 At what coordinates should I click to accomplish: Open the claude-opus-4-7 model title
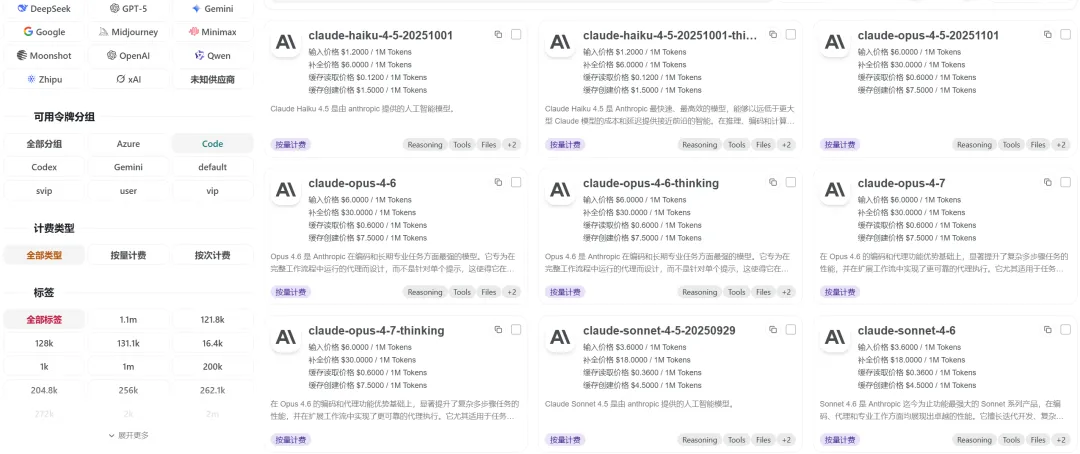(x=901, y=183)
